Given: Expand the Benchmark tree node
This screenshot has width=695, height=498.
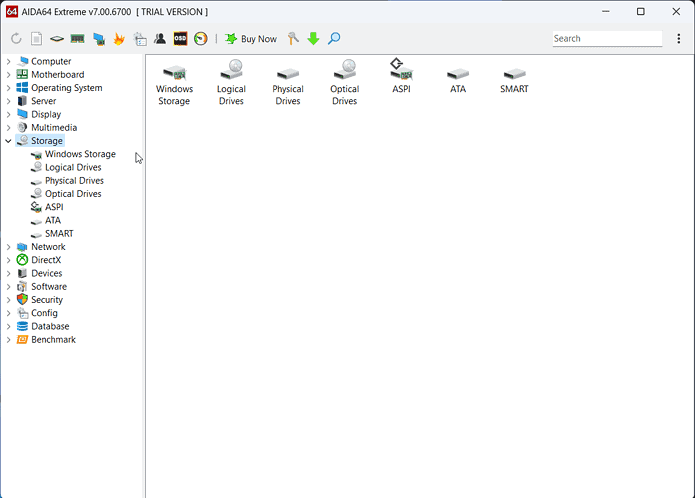Looking at the screenshot, I should click(x=9, y=340).
